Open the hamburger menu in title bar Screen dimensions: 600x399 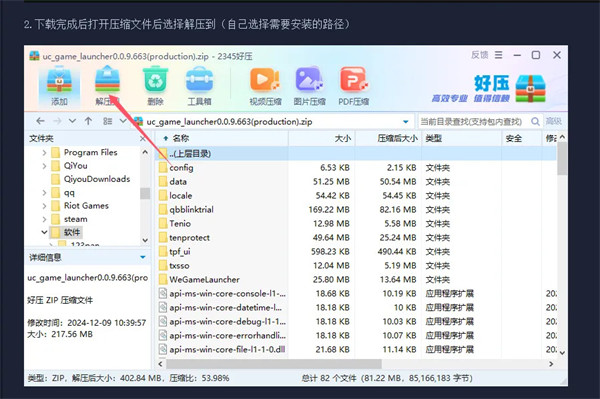498,55
